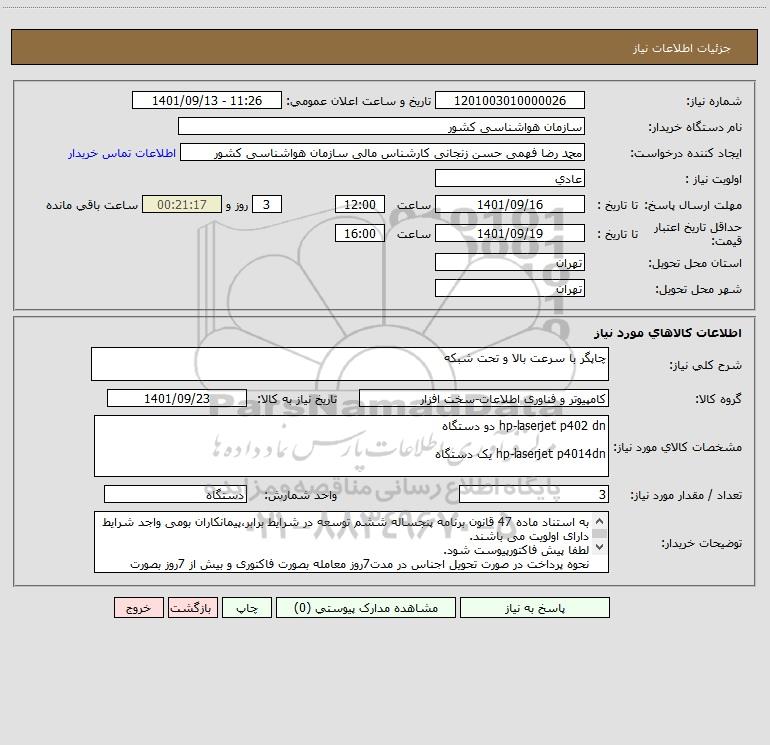Click general description field چاپگر با سرعت بالا
Screen dimensions: 770x745
pyautogui.click(x=350, y=364)
